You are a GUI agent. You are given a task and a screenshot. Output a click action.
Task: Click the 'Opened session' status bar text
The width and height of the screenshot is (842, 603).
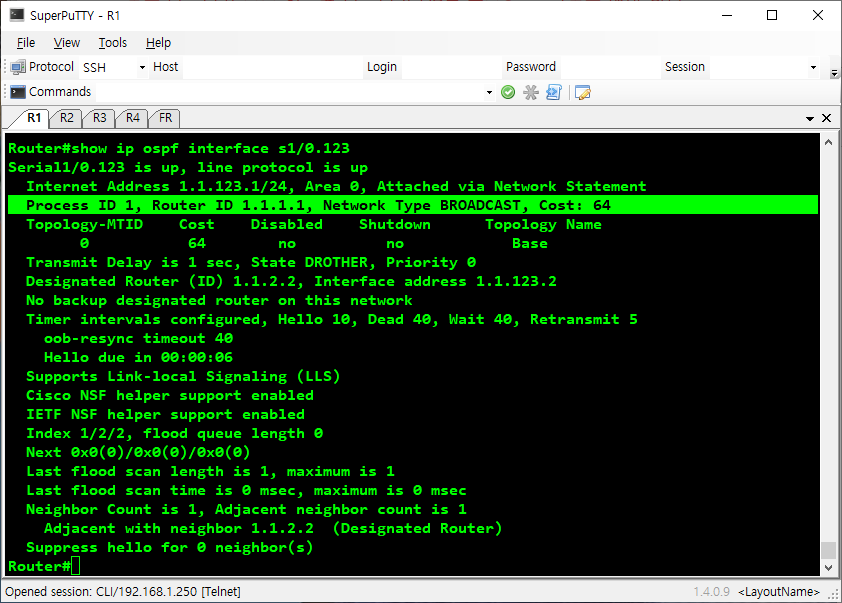coord(123,592)
